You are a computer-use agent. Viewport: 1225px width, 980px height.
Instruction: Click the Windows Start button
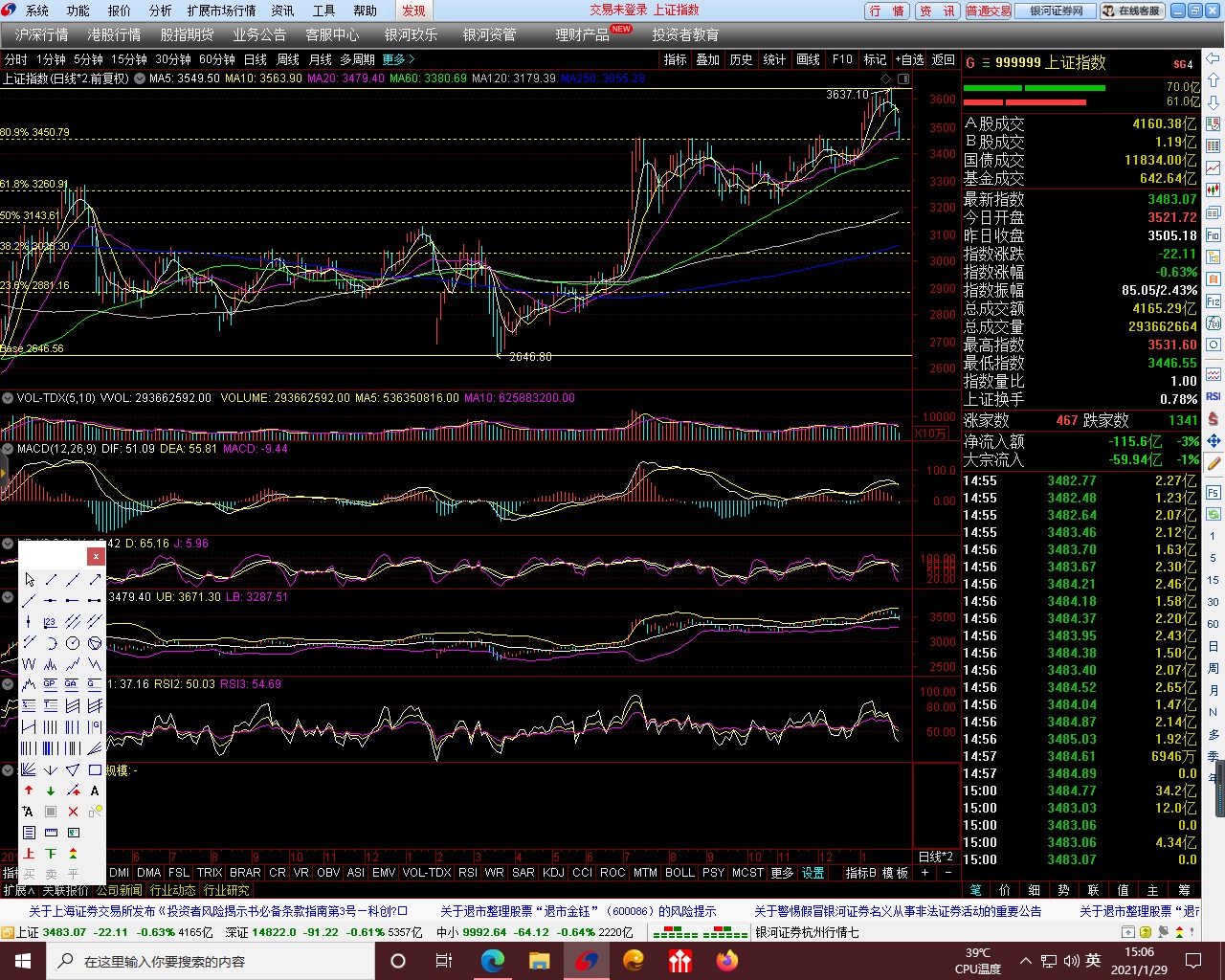click(22, 961)
